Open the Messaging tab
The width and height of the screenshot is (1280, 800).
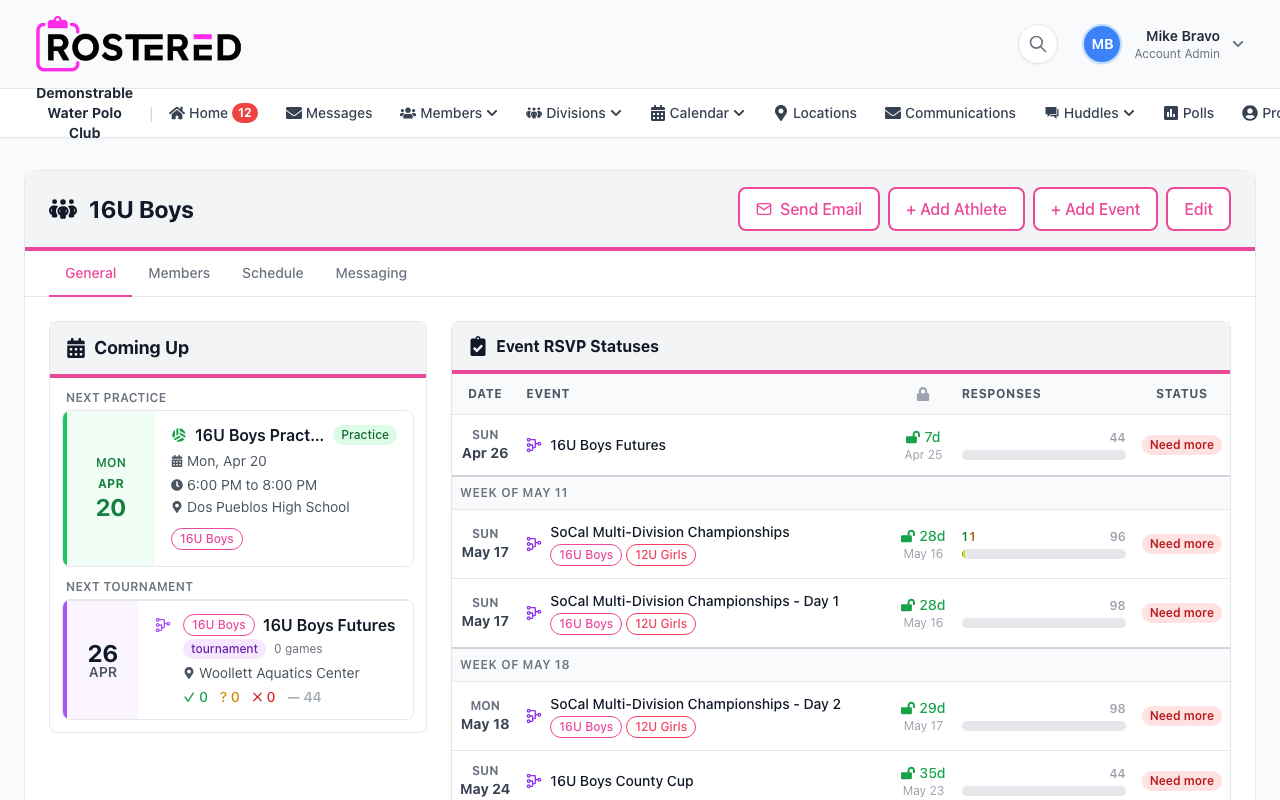coord(371,273)
